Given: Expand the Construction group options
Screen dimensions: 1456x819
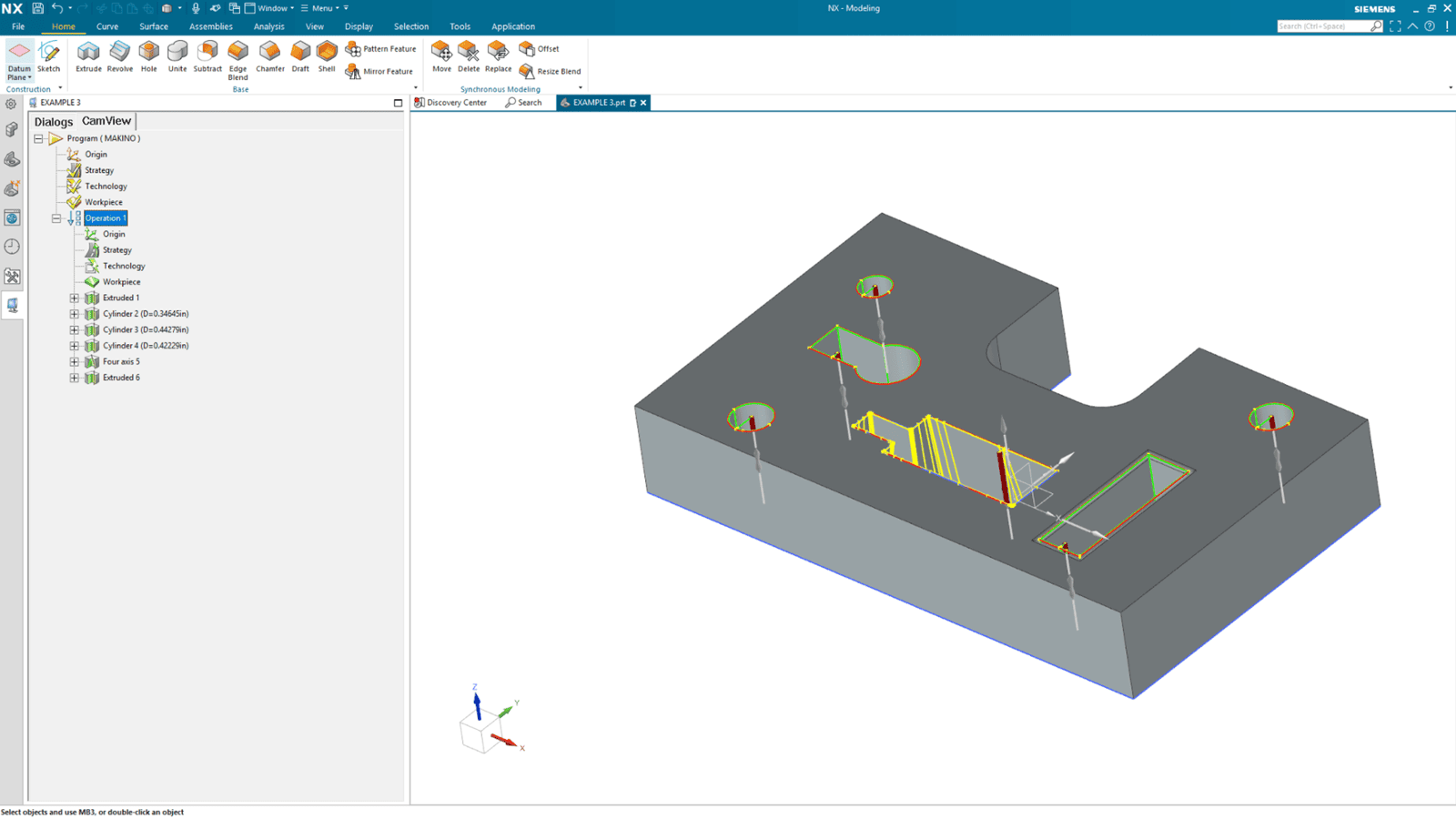Looking at the screenshot, I should (60, 88).
